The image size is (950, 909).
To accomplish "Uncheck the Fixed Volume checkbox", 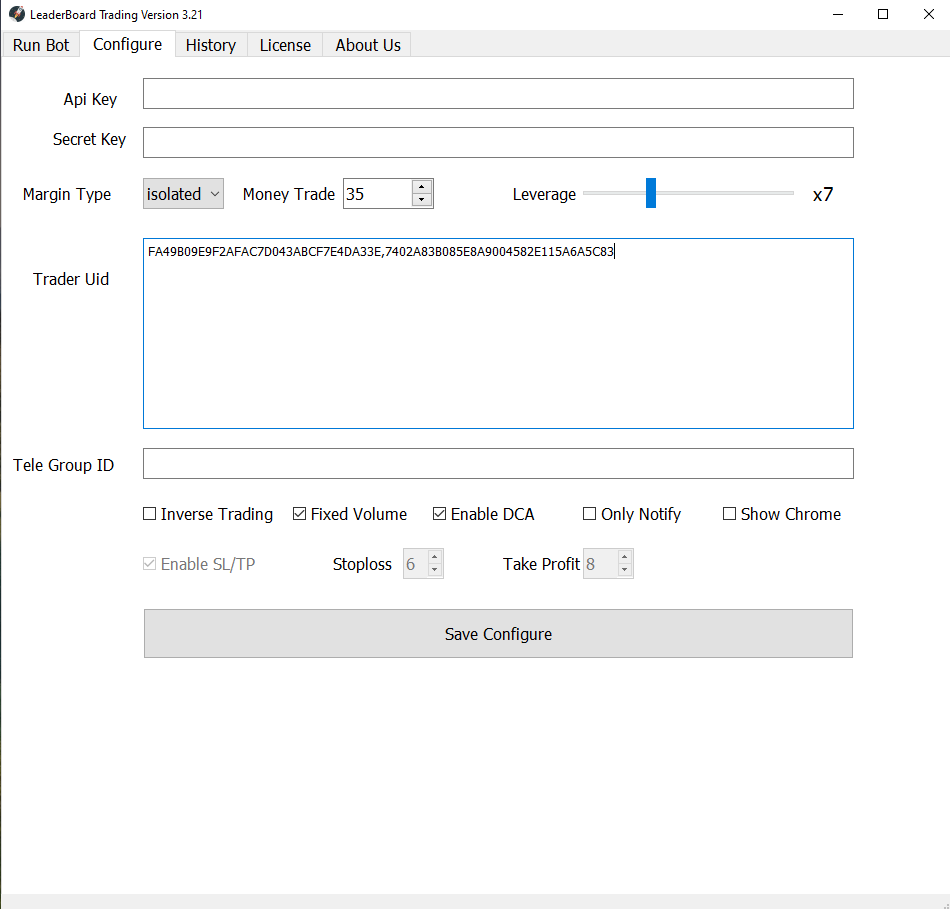I will click(x=300, y=514).
